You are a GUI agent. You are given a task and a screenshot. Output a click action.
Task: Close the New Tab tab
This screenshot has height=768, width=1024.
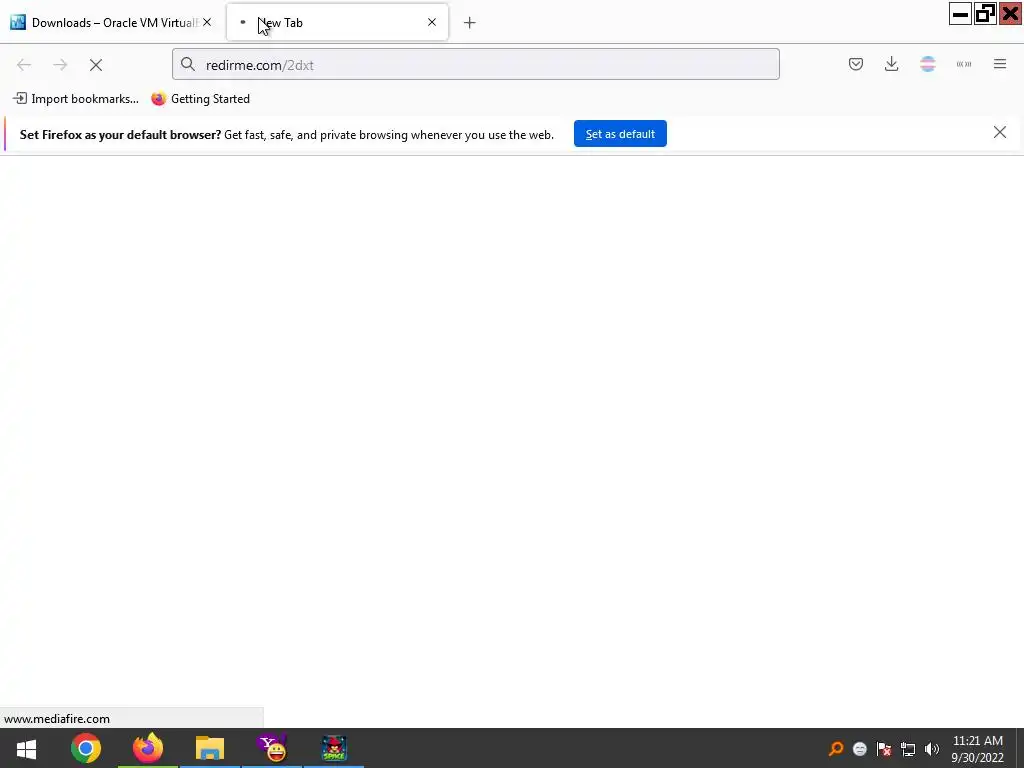pos(432,22)
